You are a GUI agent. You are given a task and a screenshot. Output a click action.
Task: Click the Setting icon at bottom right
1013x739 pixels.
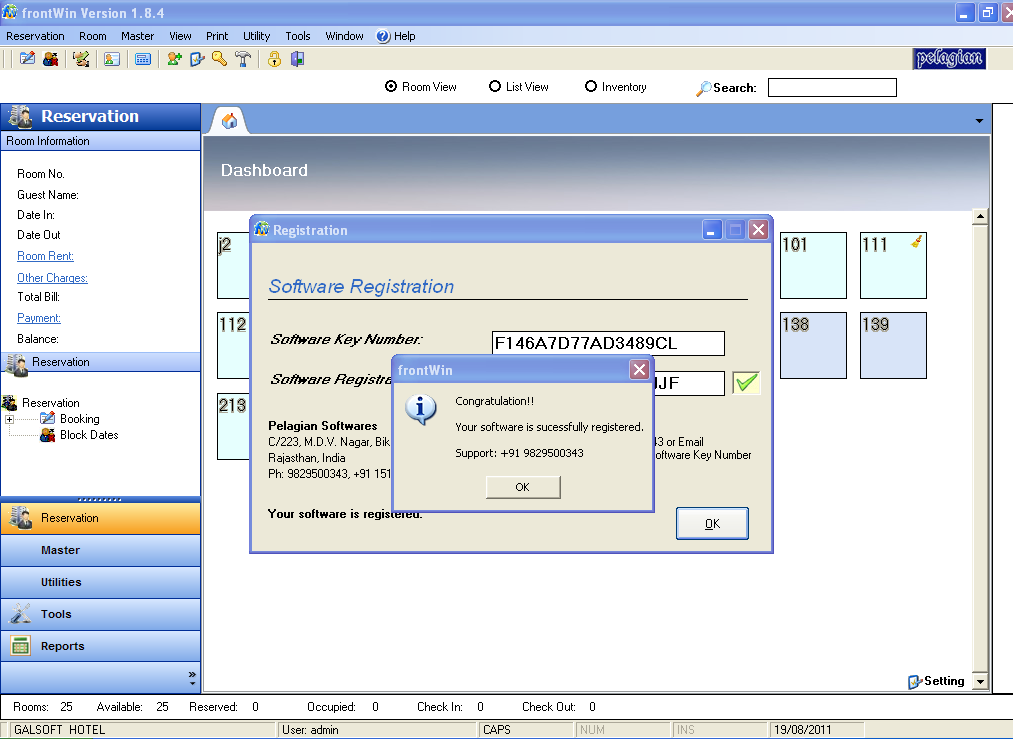[x=914, y=682]
